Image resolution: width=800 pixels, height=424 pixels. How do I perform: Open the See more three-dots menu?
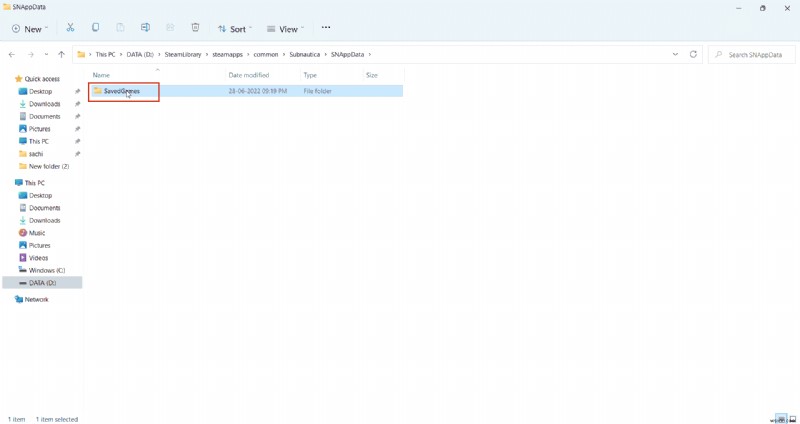tap(325, 28)
